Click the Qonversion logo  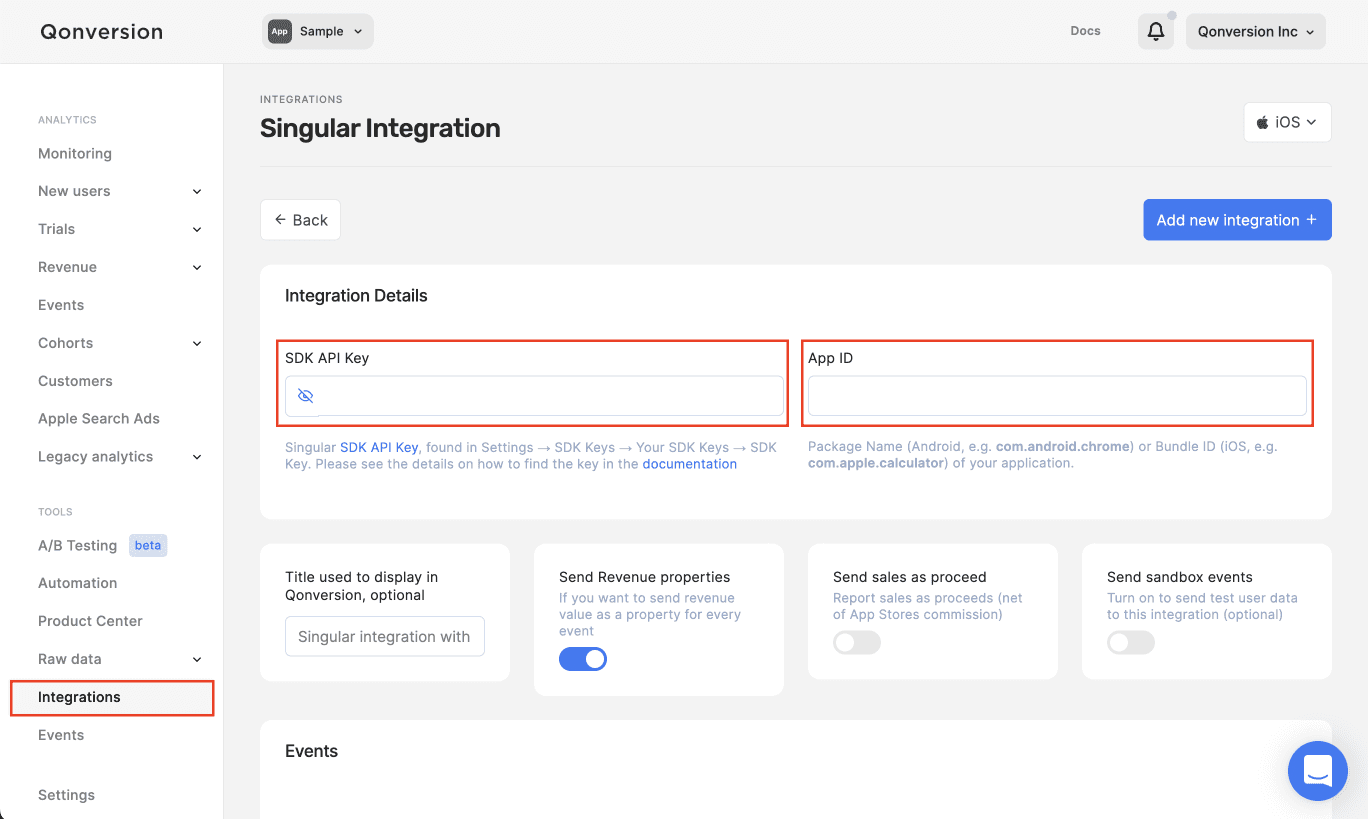point(100,31)
